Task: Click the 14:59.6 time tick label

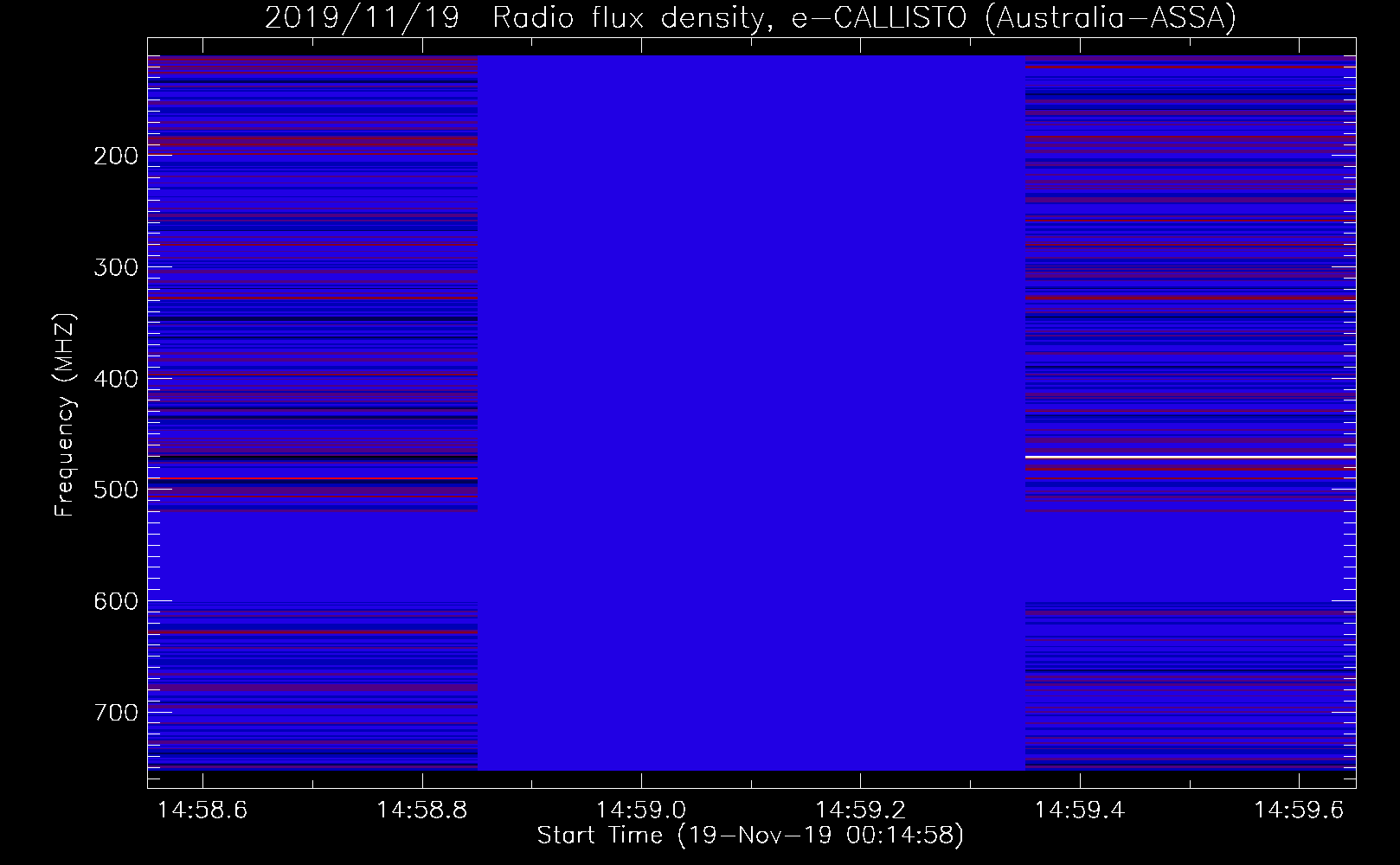Action: click(1299, 810)
